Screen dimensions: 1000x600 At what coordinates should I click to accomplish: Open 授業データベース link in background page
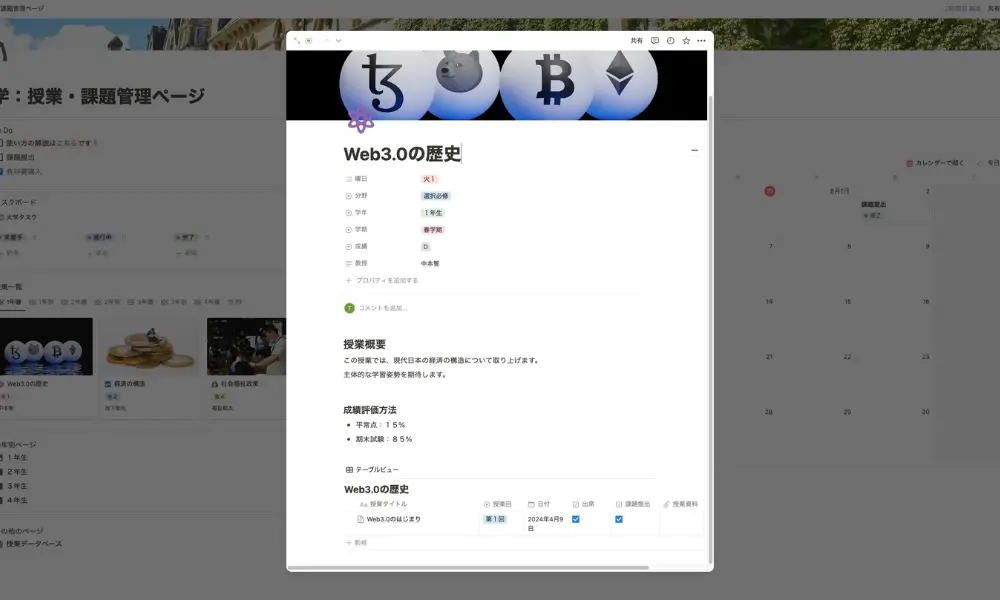[x=32, y=544]
